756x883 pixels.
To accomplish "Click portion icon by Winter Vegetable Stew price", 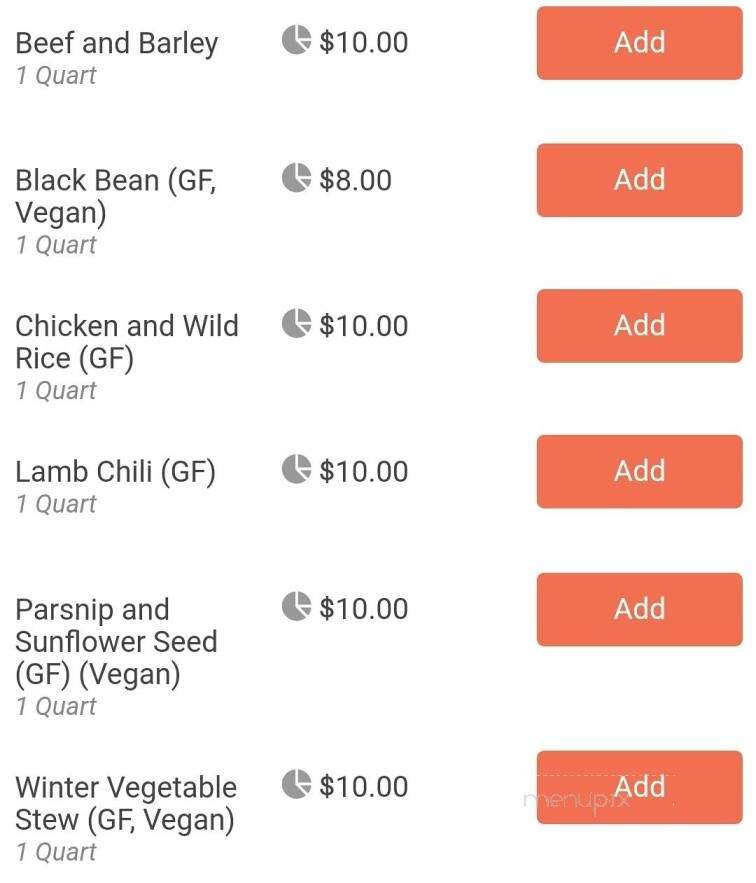I will [x=296, y=784].
